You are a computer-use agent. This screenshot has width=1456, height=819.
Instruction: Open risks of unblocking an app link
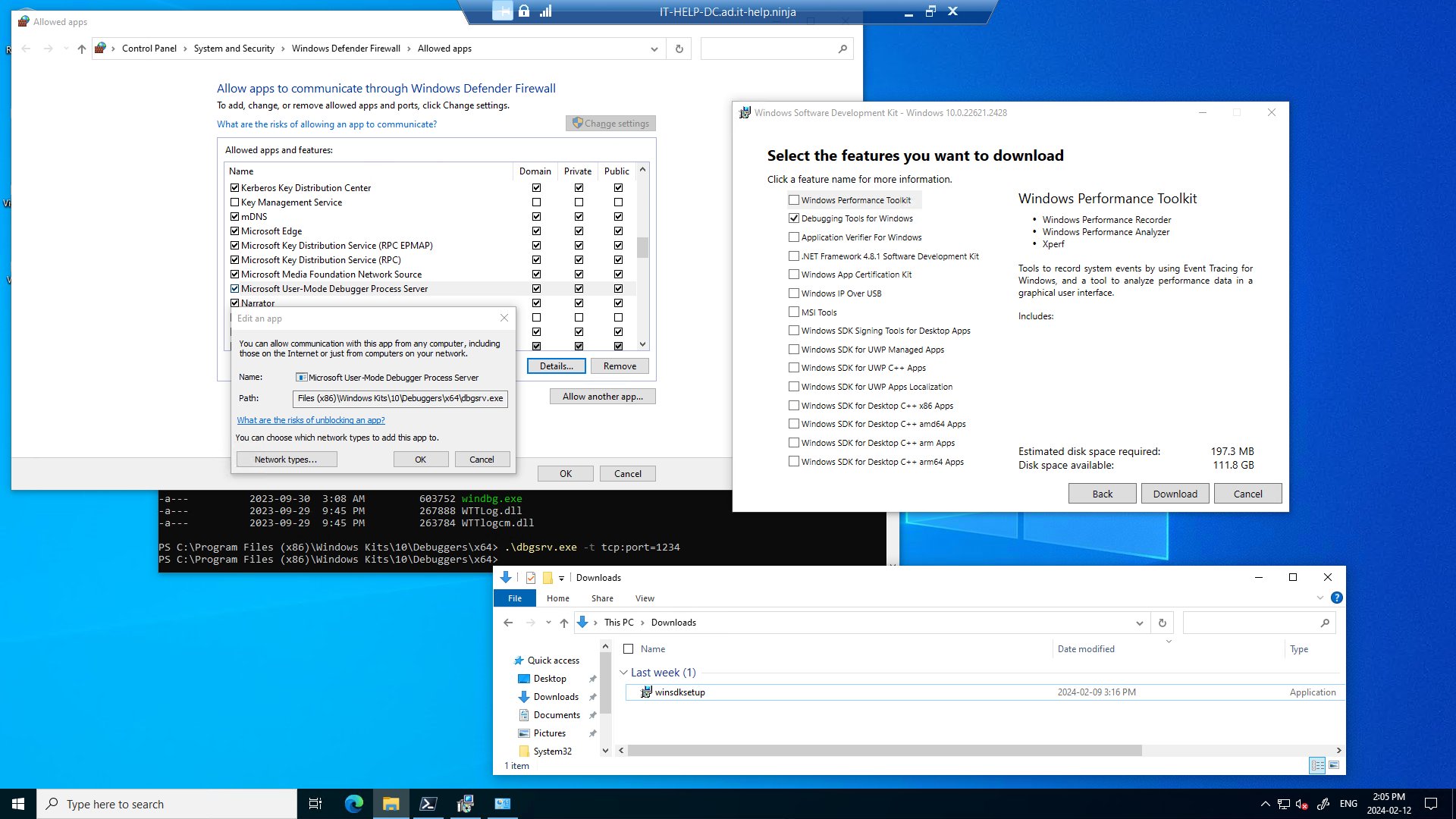tap(311, 420)
